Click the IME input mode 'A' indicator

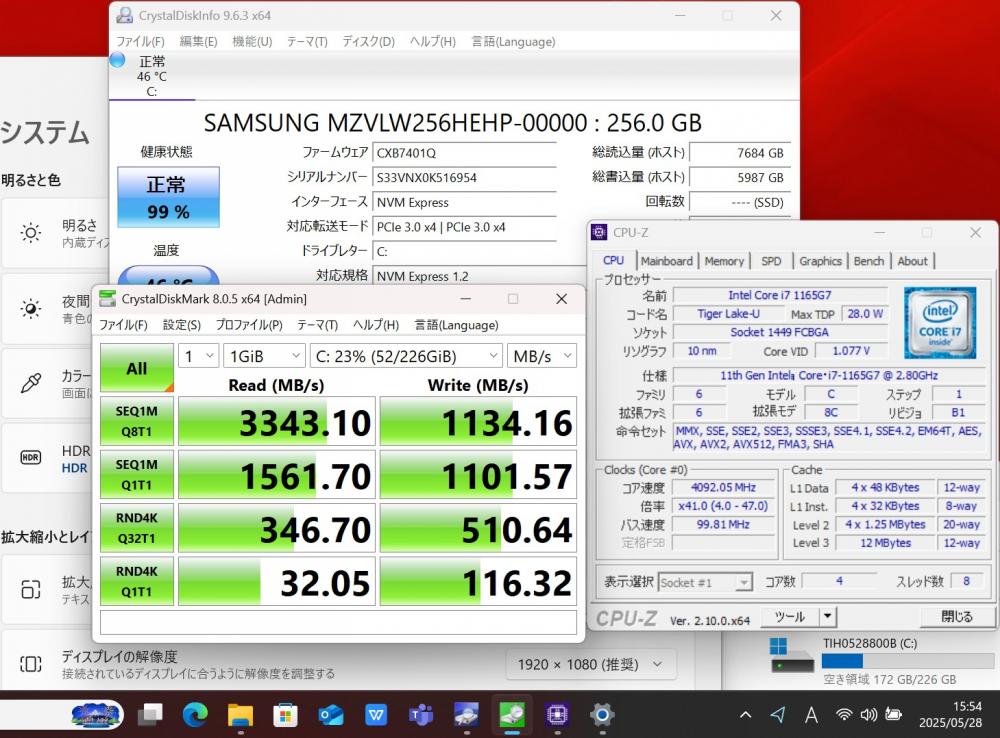click(x=811, y=715)
